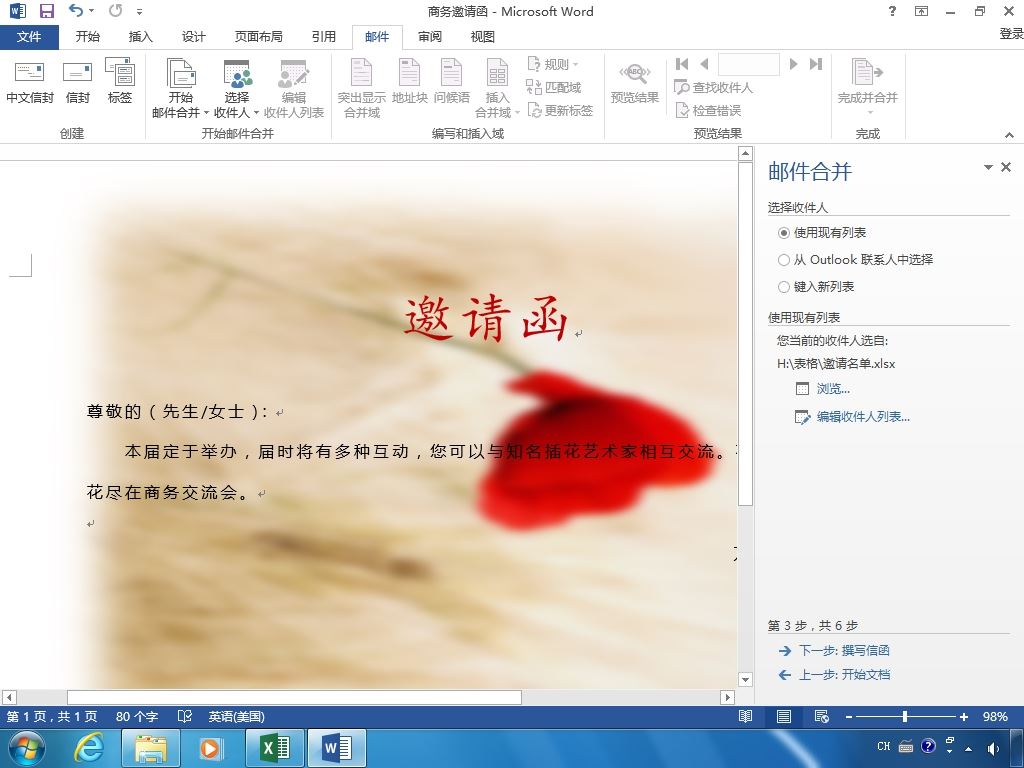The width and height of the screenshot is (1024, 768).
Task: Click 编辑收件人列表 ribbon button
Action: tap(294, 89)
